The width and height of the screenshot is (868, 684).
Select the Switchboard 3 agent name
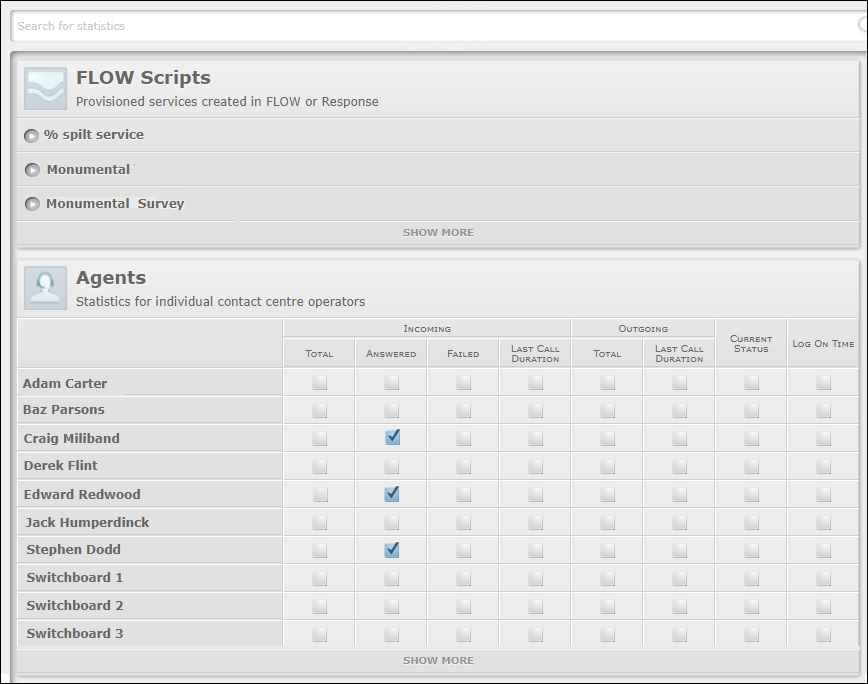point(75,634)
